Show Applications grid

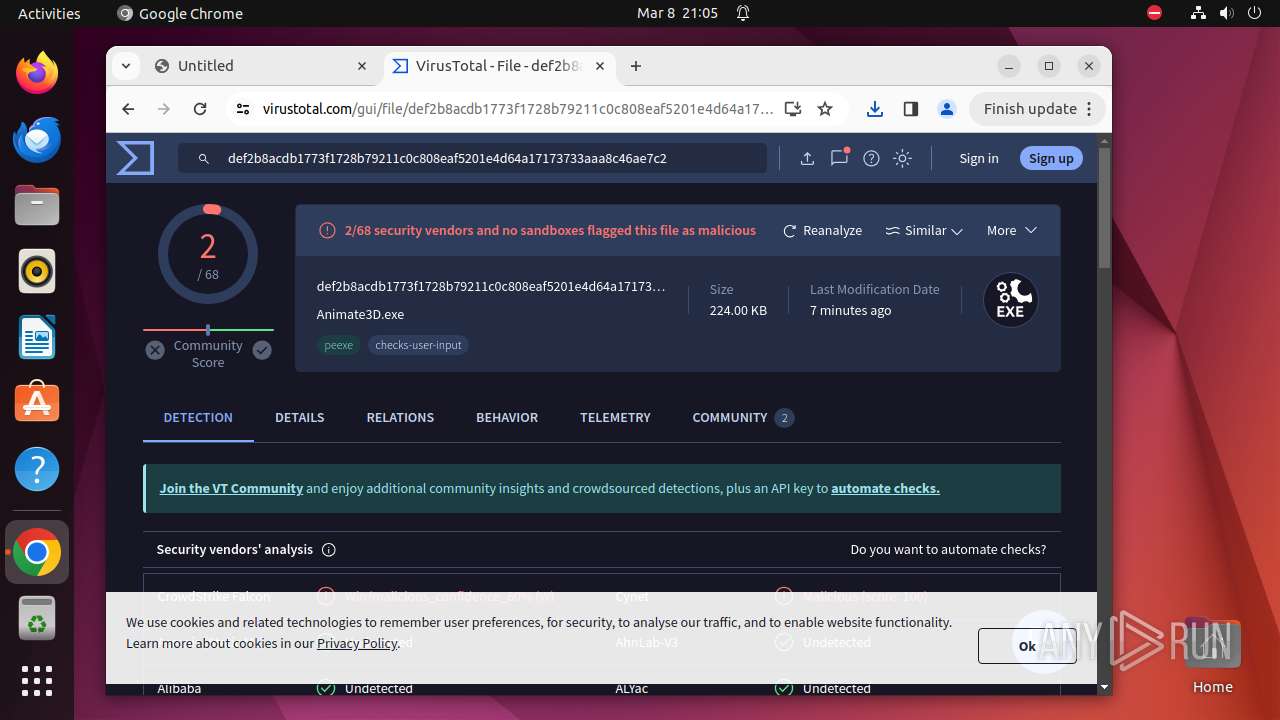pyautogui.click(x=37, y=681)
